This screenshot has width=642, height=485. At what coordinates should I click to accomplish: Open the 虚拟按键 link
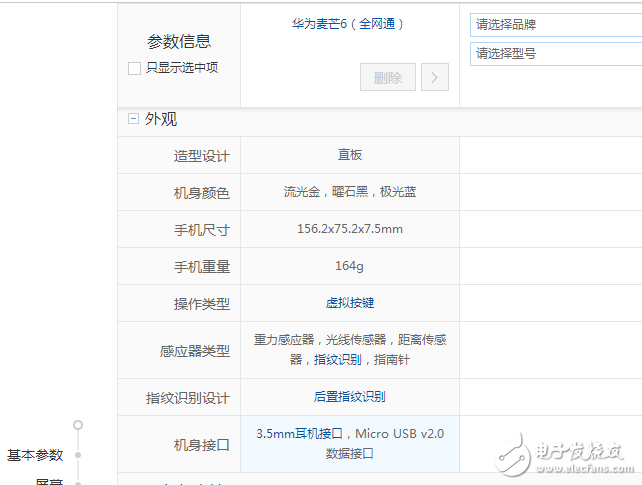[350, 303]
